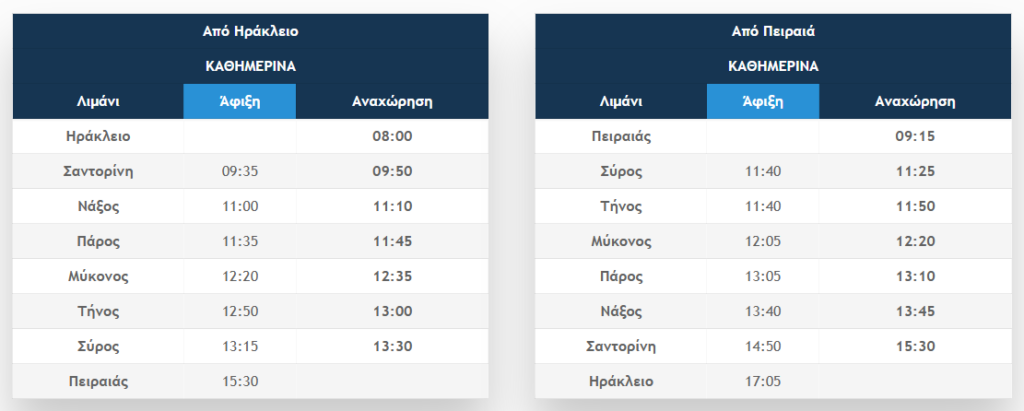1024x411 pixels.
Task: Click the 12:35 Μύκονος departure time
Action: [392, 276]
